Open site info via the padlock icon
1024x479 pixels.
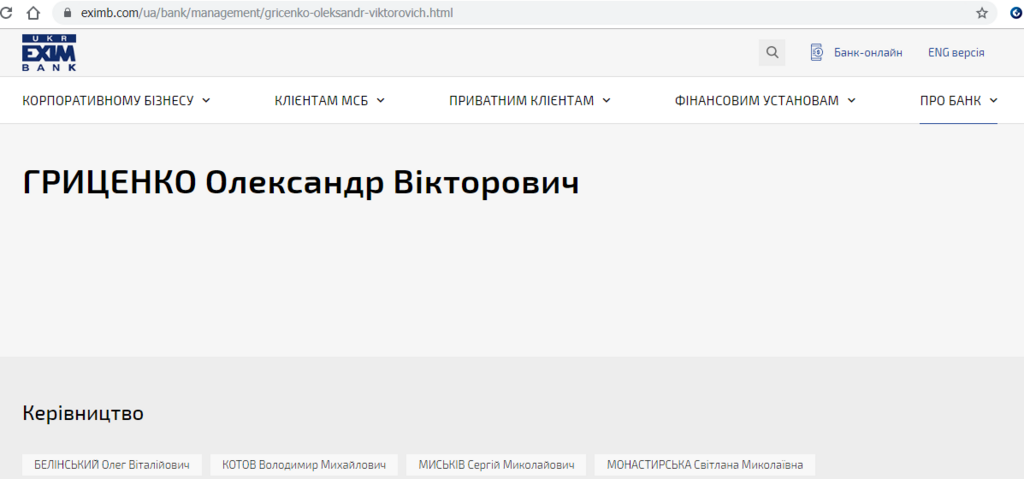pyautogui.click(x=68, y=14)
